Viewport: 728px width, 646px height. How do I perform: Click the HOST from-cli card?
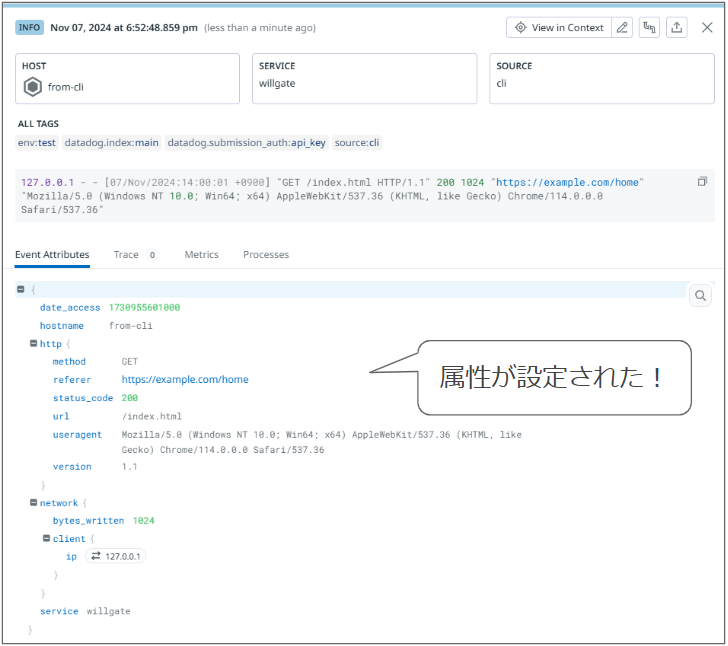128,78
